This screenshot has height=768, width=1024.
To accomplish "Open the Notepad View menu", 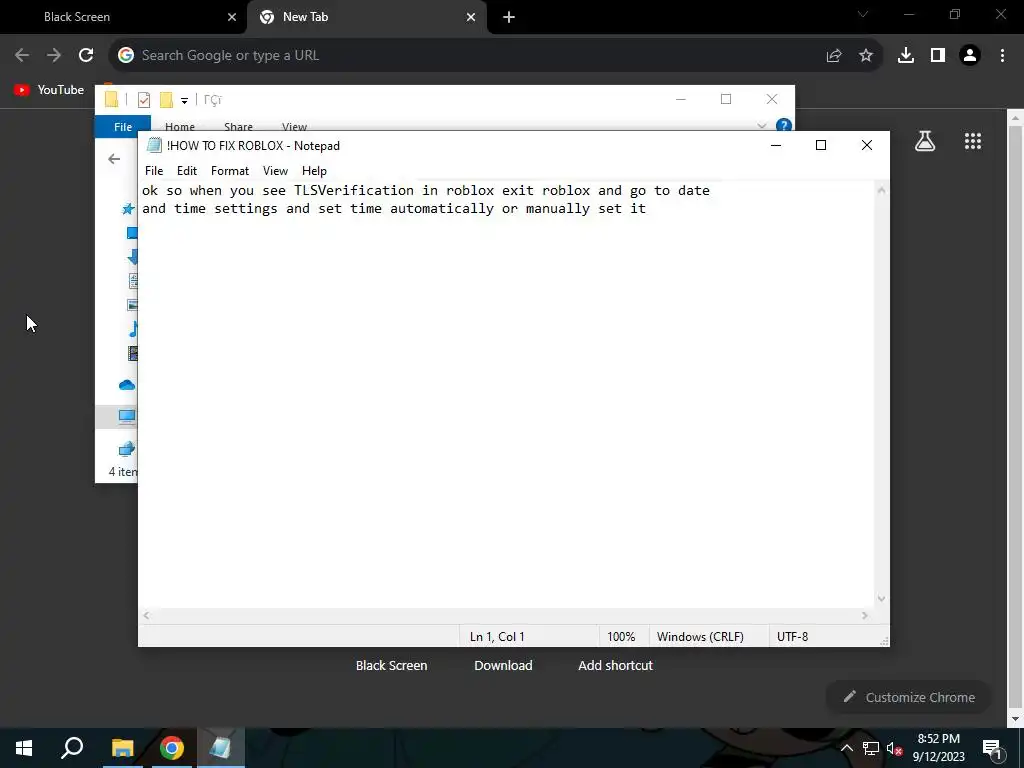I will (x=275, y=170).
